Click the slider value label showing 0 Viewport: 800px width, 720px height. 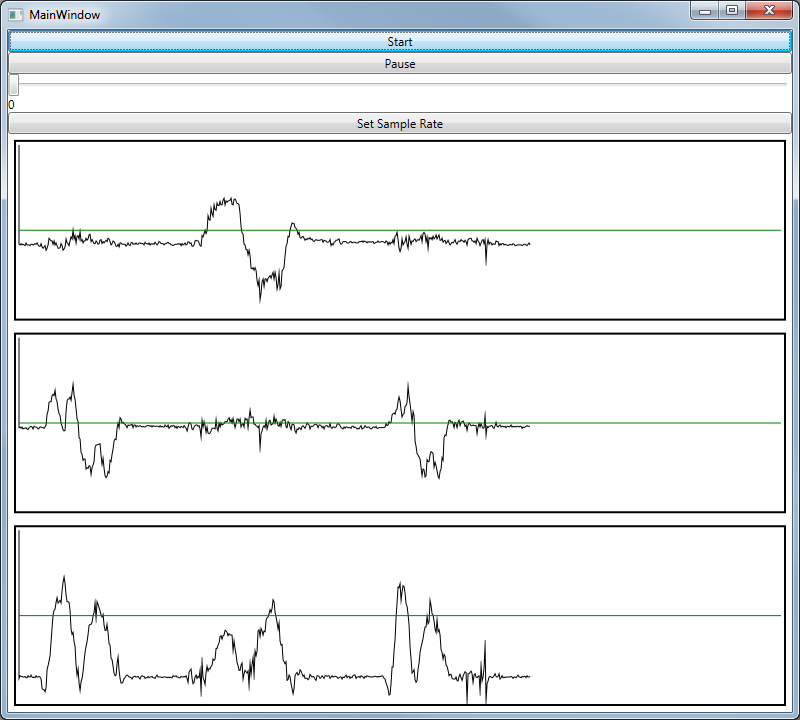point(11,105)
